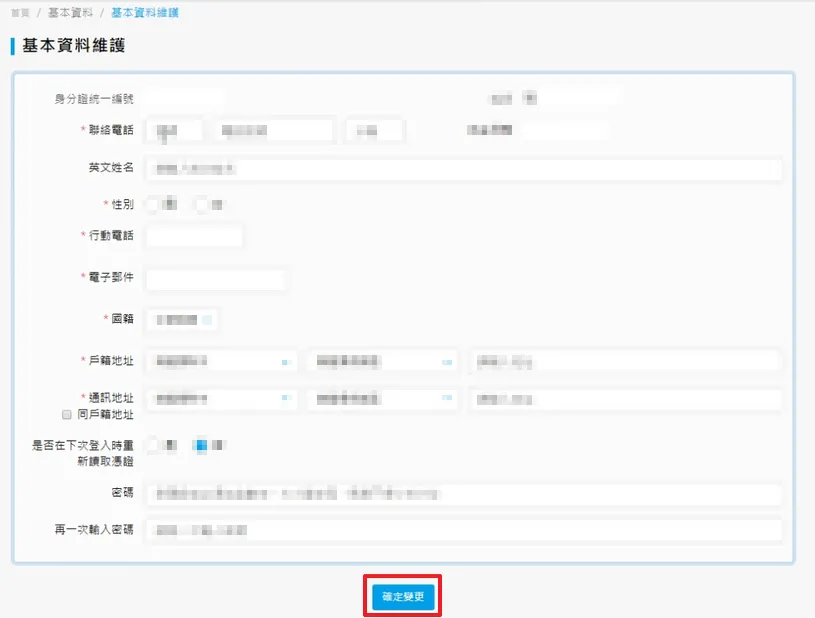815x618 pixels.
Task: Click the 電子郵件 input field
Action: (216, 279)
